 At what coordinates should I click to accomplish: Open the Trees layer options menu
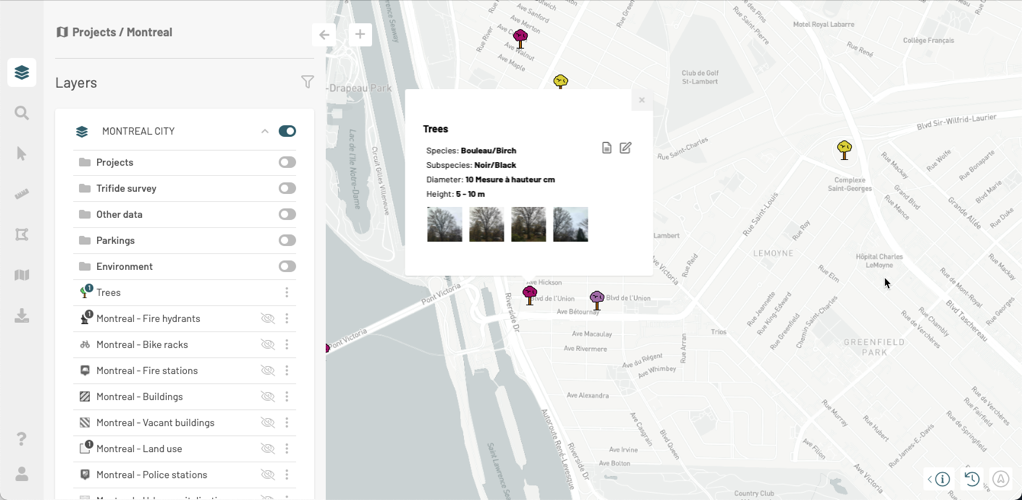click(x=287, y=293)
